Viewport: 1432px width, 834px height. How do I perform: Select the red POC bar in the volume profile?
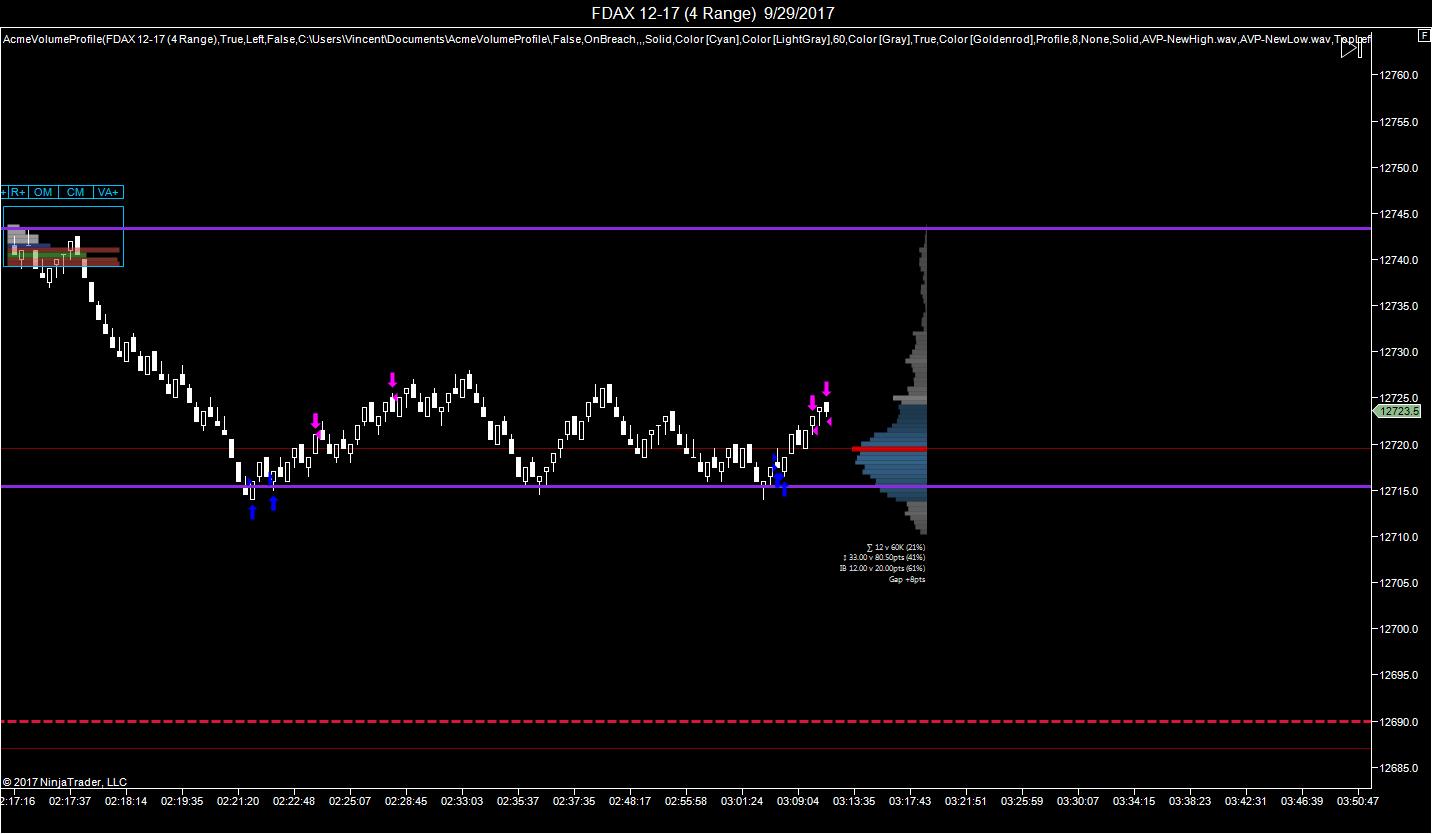(x=890, y=449)
